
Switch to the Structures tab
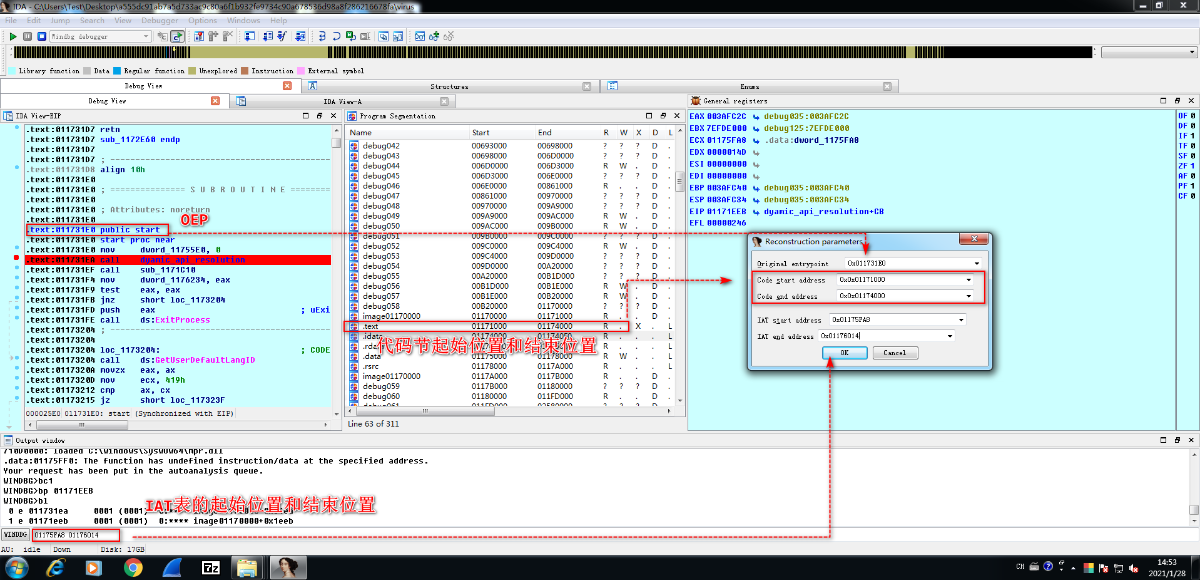[x=449, y=87]
